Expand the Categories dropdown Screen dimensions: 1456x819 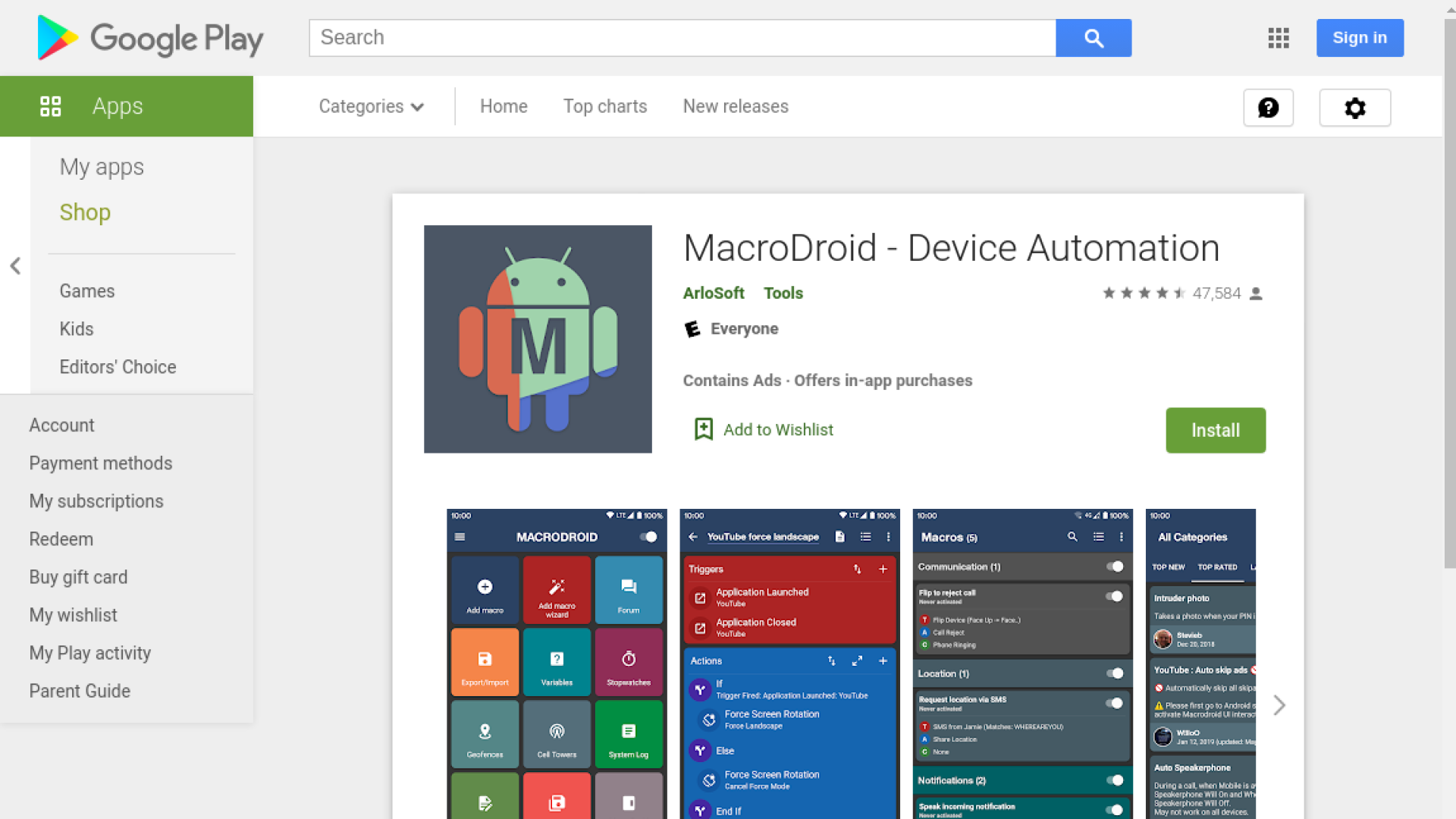click(371, 106)
